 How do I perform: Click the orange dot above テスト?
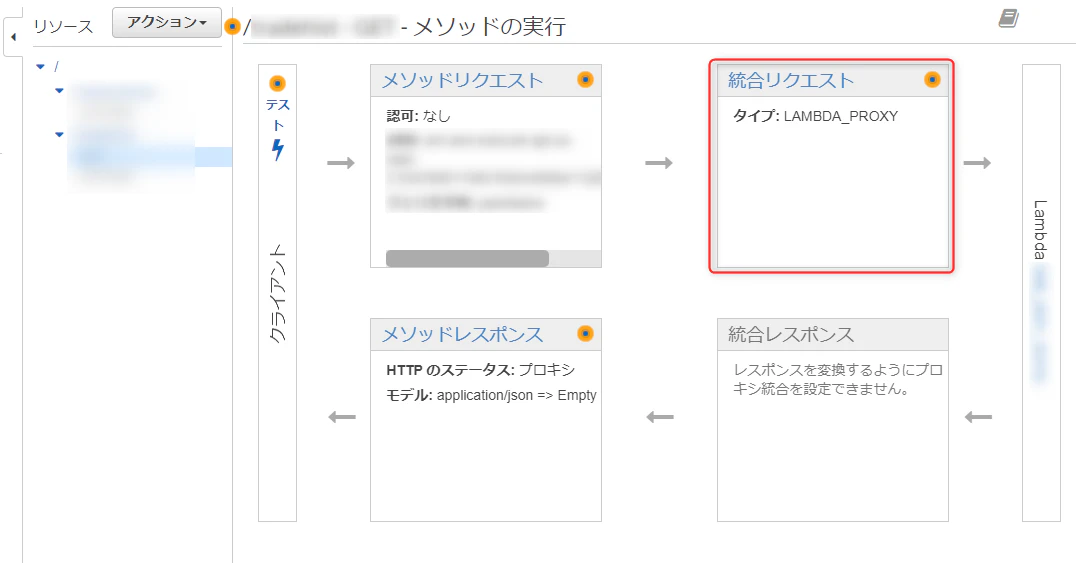coord(277,83)
